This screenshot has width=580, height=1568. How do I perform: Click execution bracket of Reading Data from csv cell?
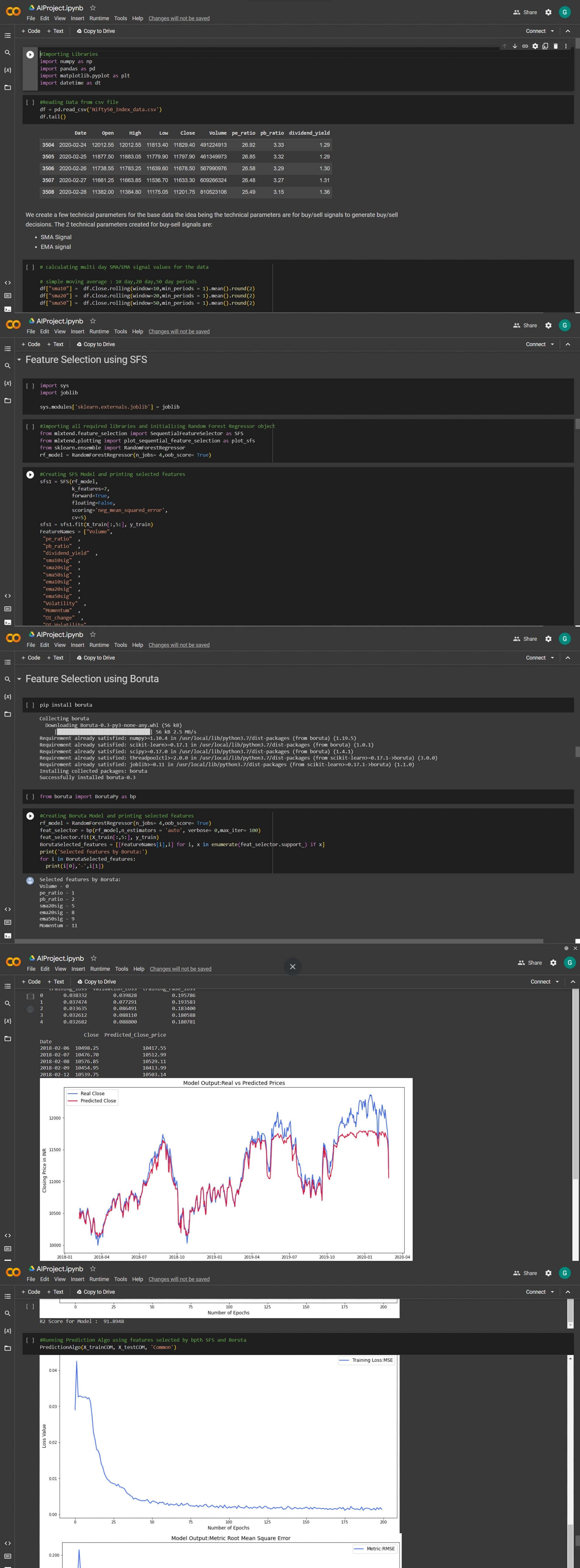point(30,102)
